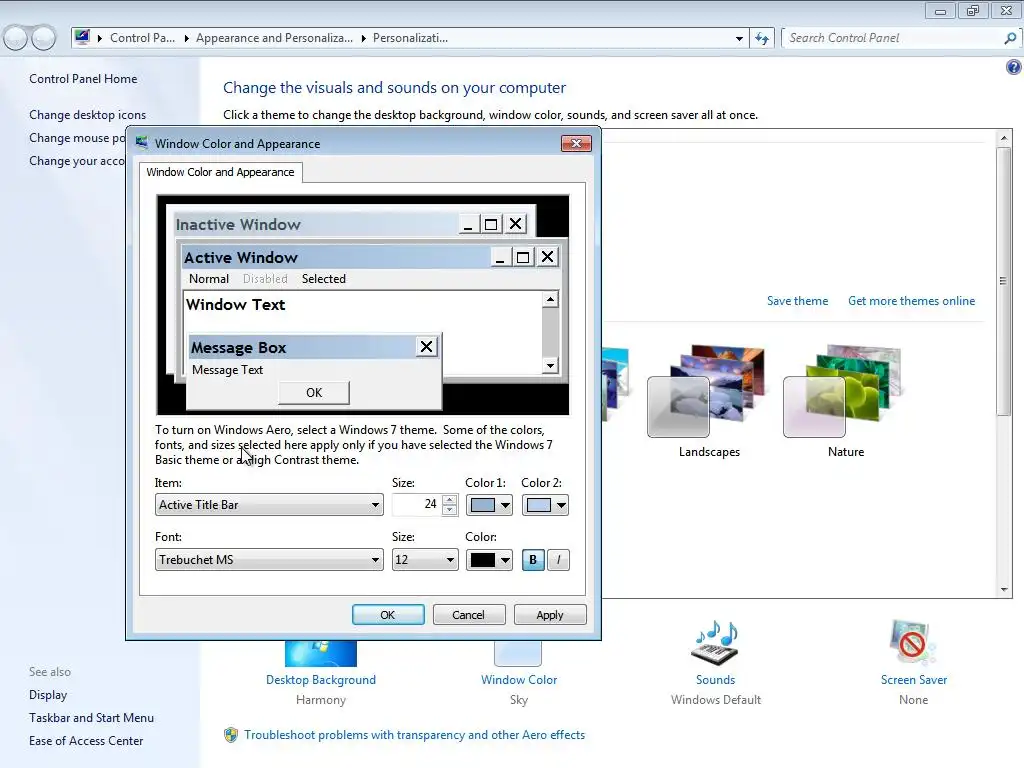Click Troubleshoot problems with transparency link
This screenshot has width=1024, height=768.
(x=414, y=735)
